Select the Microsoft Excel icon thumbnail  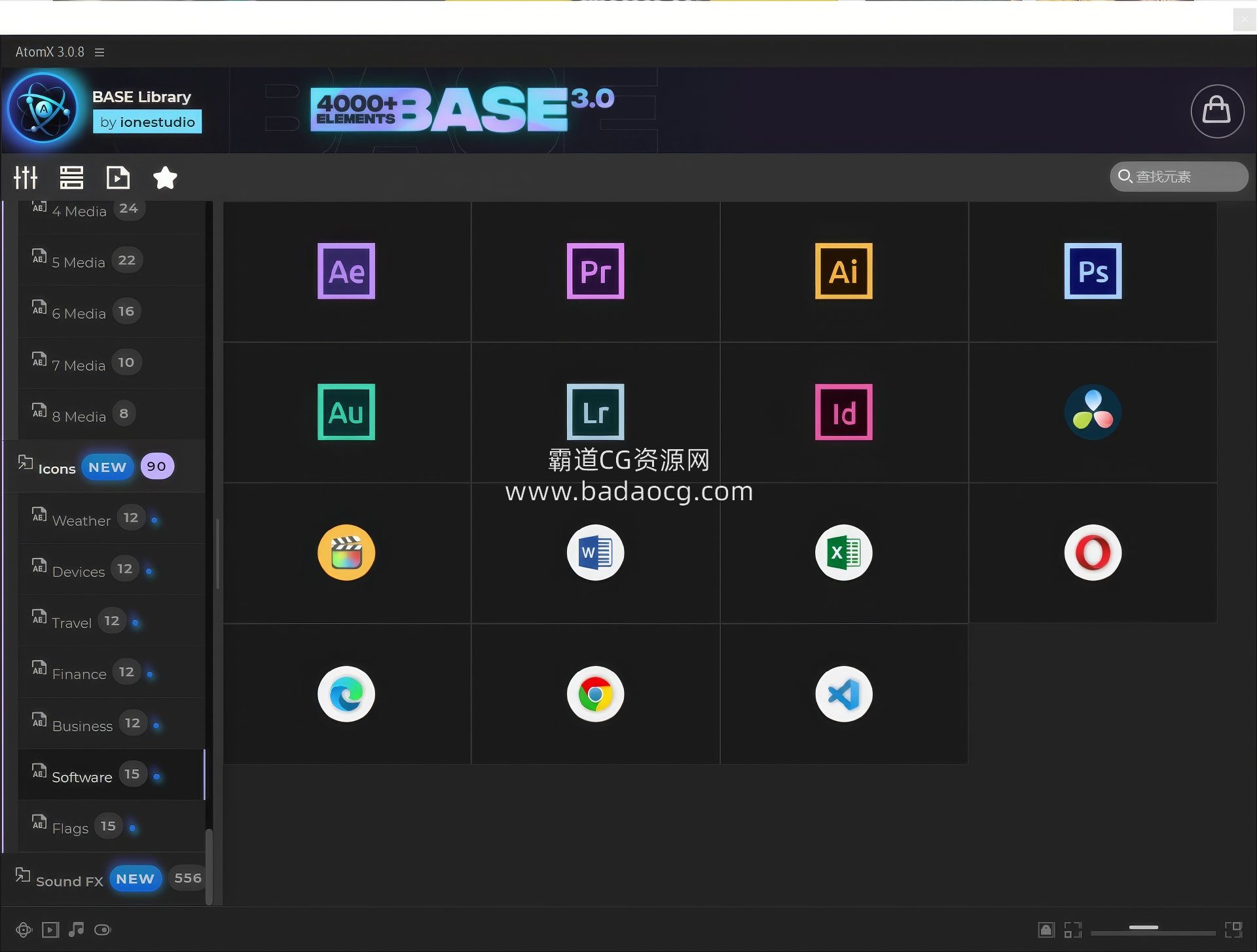point(843,553)
